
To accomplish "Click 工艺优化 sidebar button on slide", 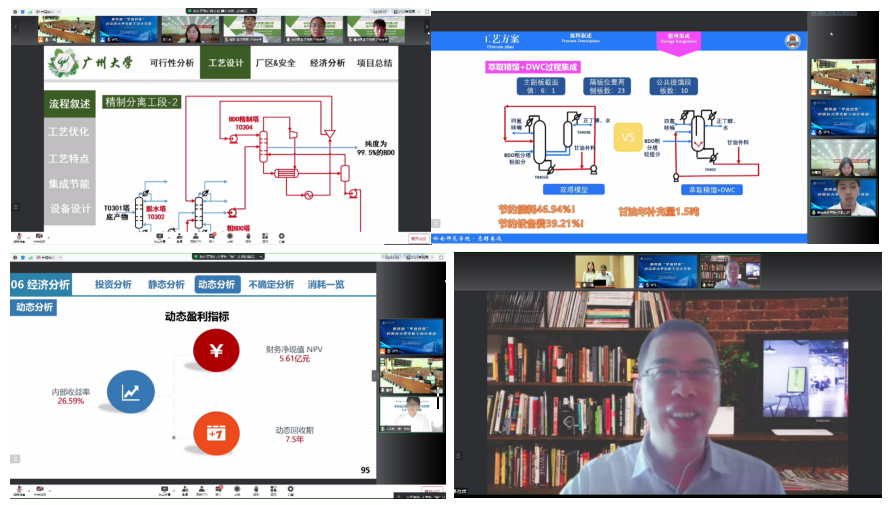I will coord(70,132).
